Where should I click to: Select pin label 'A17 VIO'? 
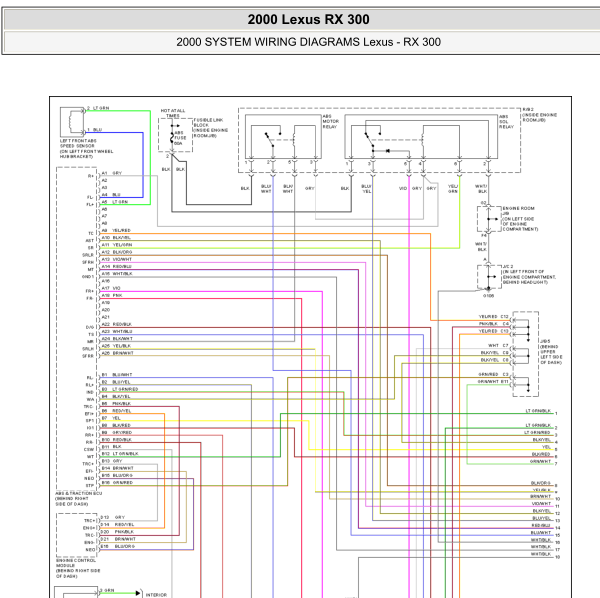point(111,288)
